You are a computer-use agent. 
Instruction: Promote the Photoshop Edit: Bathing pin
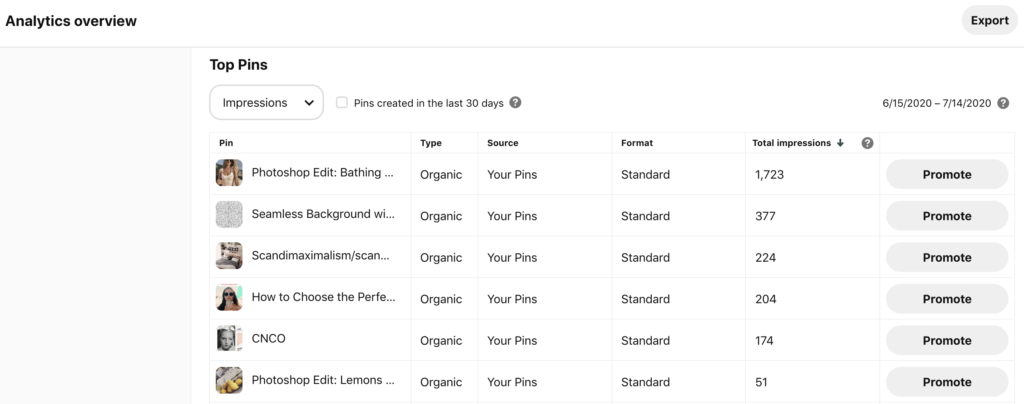coord(946,174)
